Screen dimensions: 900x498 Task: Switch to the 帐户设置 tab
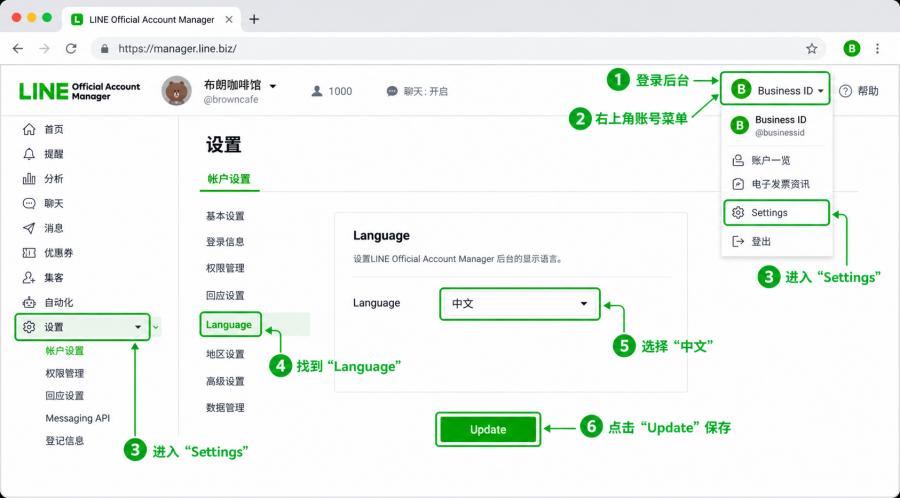(229, 179)
